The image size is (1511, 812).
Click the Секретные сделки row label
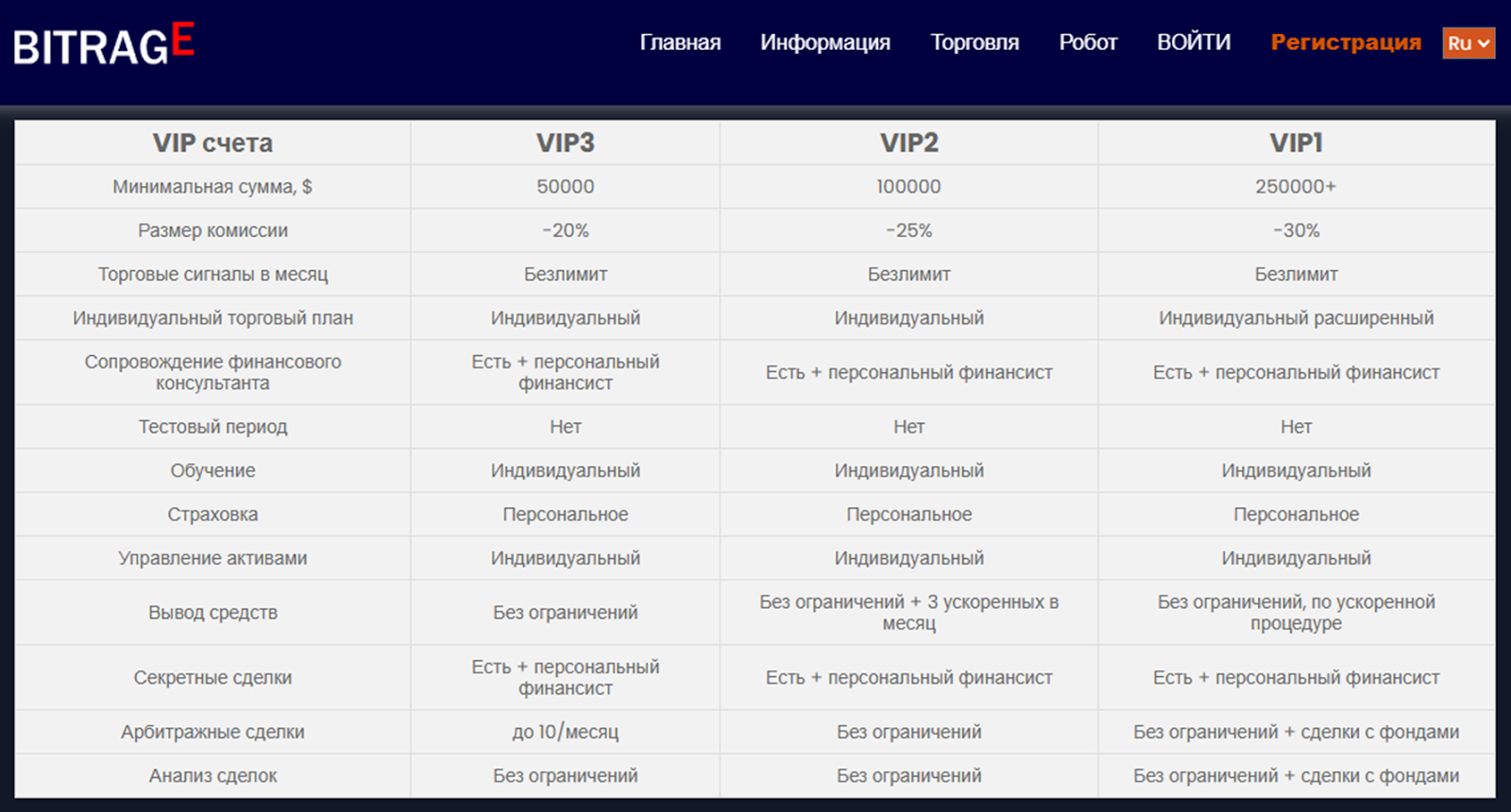212,678
